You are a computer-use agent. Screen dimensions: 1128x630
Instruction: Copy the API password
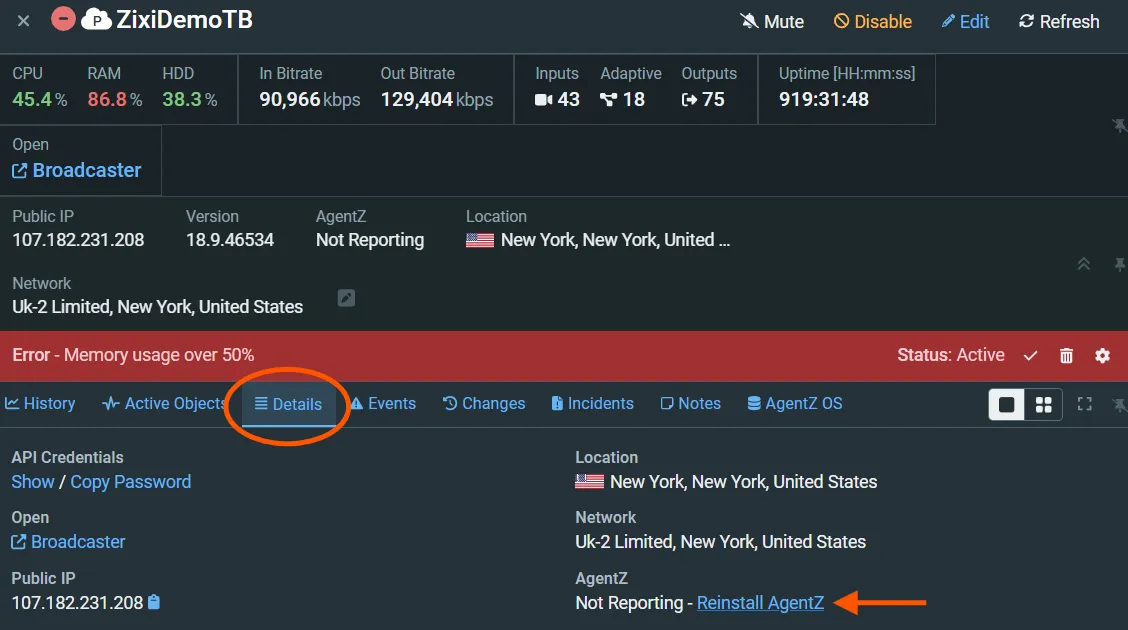131,482
